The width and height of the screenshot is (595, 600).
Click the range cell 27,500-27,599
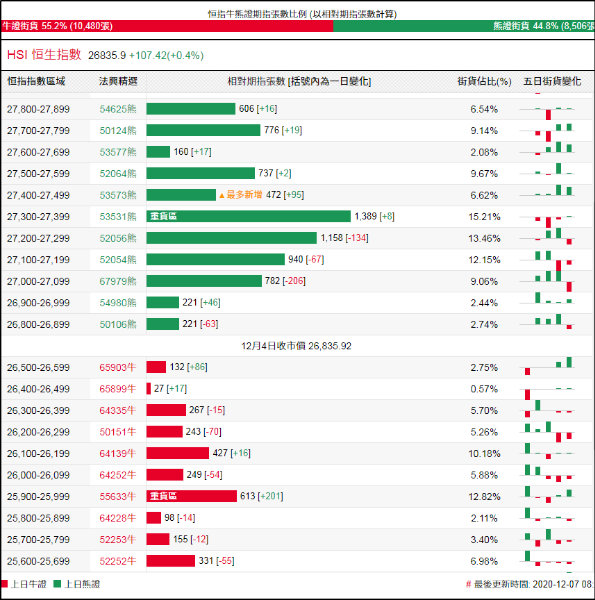pyautogui.click(x=38, y=173)
